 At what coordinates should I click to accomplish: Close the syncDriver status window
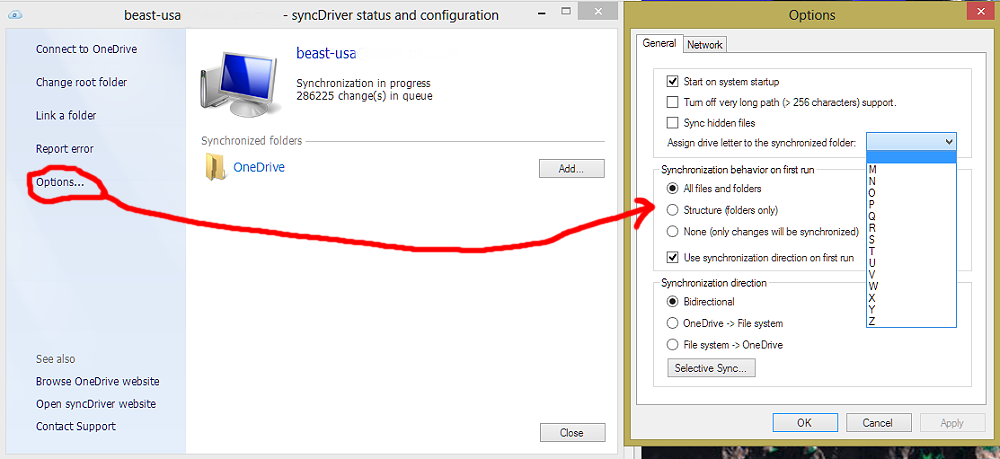pos(571,432)
